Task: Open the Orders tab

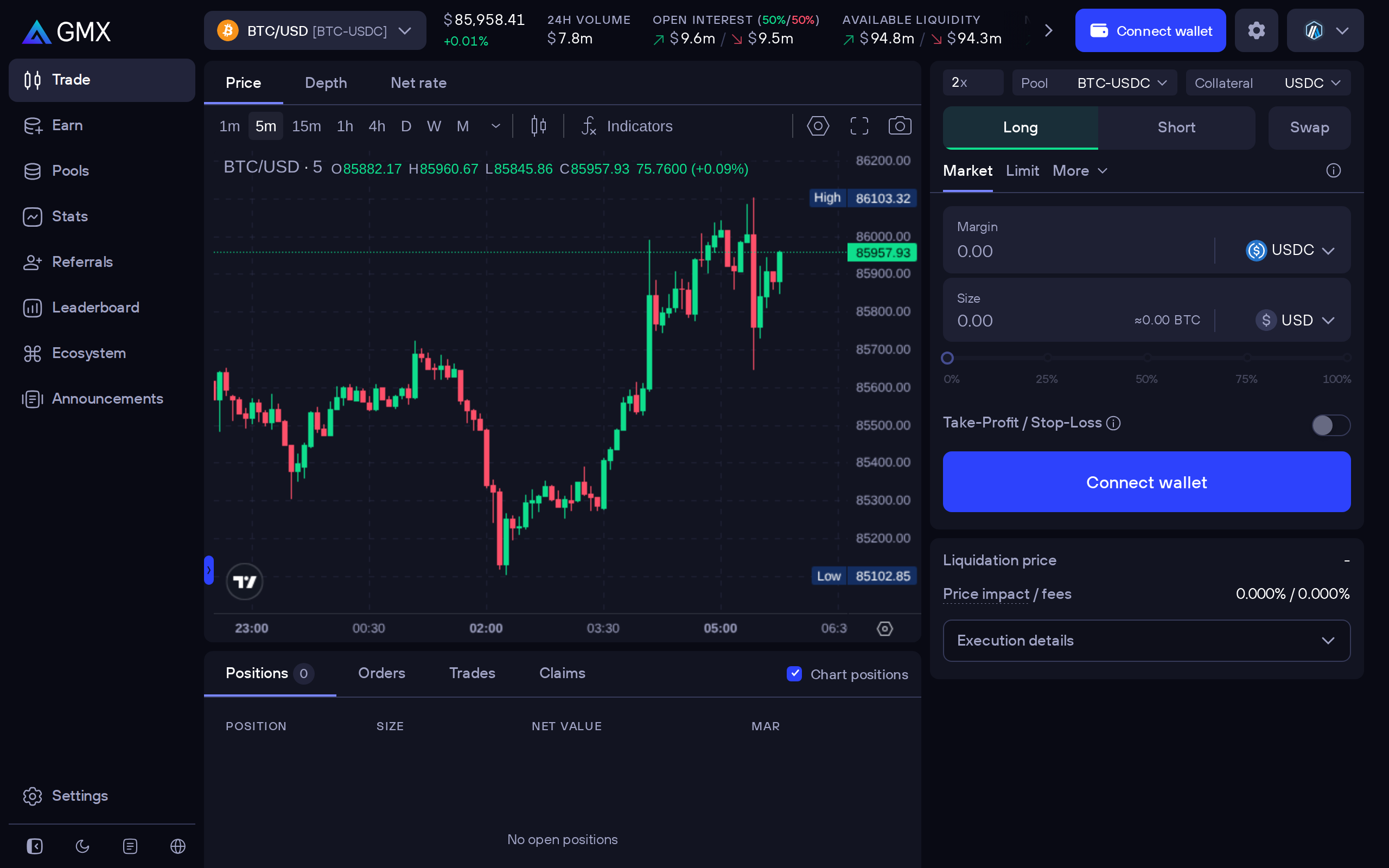Action: click(x=381, y=673)
